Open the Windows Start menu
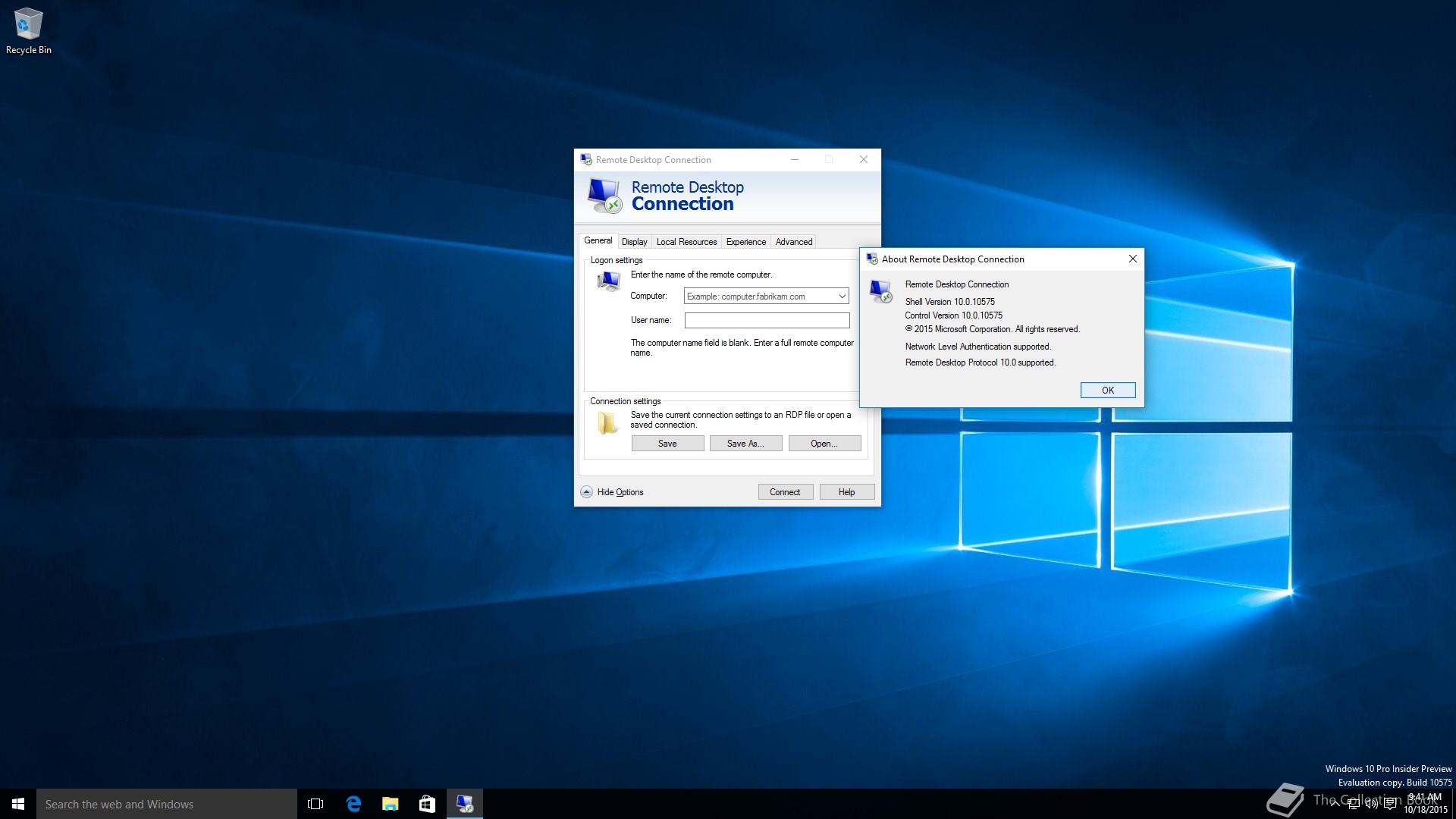The height and width of the screenshot is (819, 1456). click(x=18, y=804)
